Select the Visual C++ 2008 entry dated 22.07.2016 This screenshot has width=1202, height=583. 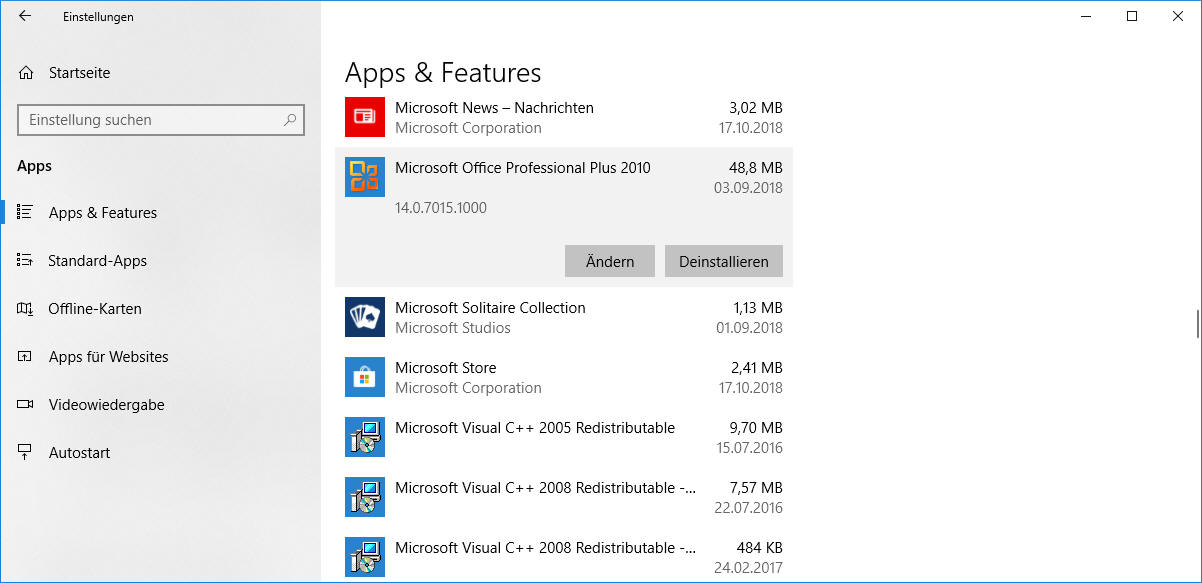pos(564,497)
